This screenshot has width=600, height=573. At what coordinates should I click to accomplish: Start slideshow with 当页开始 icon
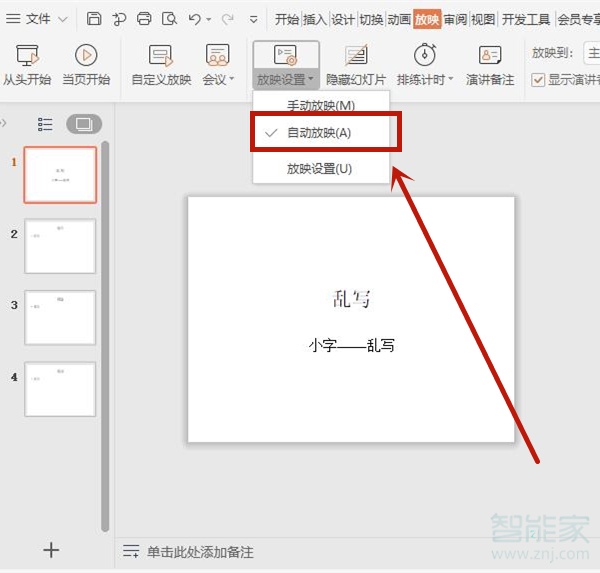86,57
